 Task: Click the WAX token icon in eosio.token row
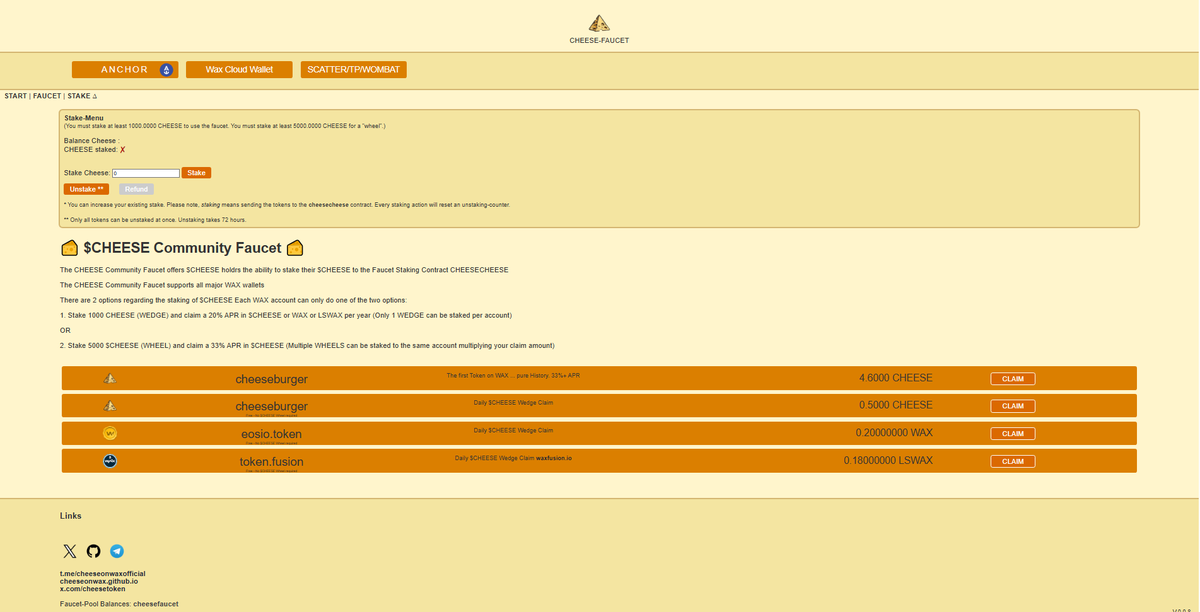click(x=110, y=433)
